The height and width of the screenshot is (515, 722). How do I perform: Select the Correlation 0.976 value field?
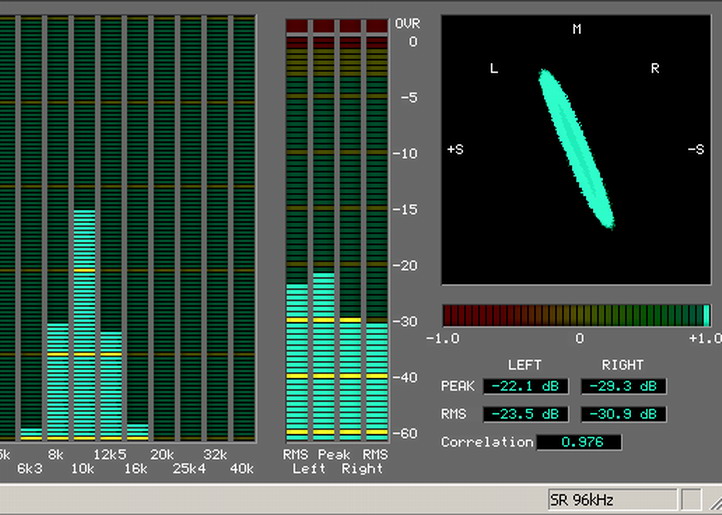579,442
